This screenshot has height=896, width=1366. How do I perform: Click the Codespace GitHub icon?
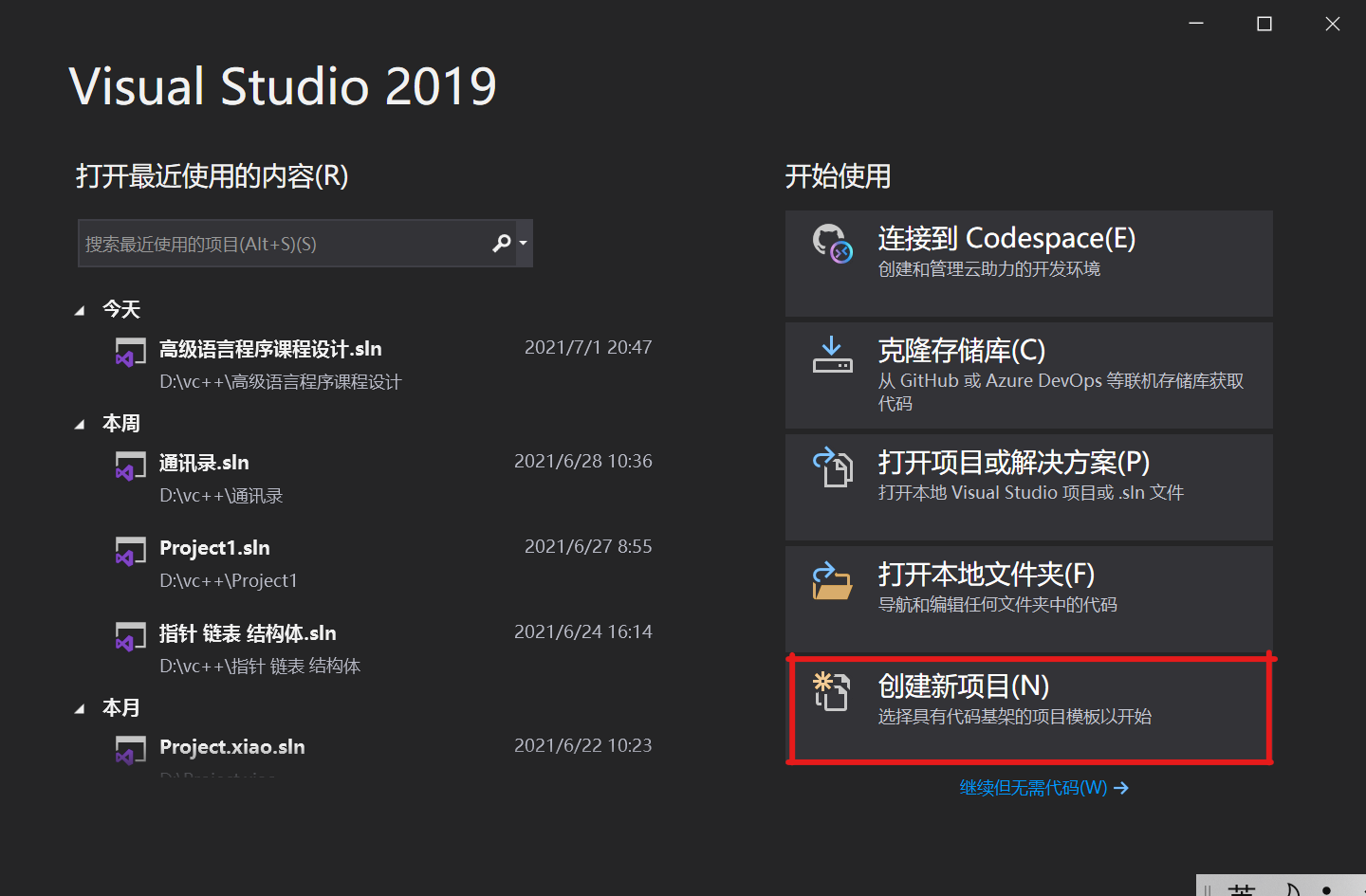point(832,243)
